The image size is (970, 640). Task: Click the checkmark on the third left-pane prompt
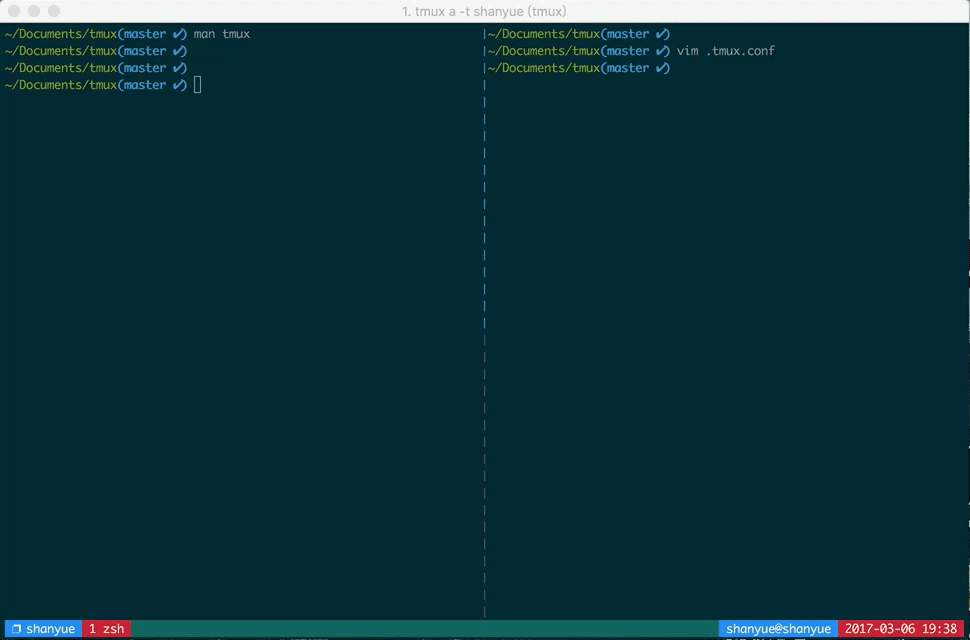(x=177, y=67)
